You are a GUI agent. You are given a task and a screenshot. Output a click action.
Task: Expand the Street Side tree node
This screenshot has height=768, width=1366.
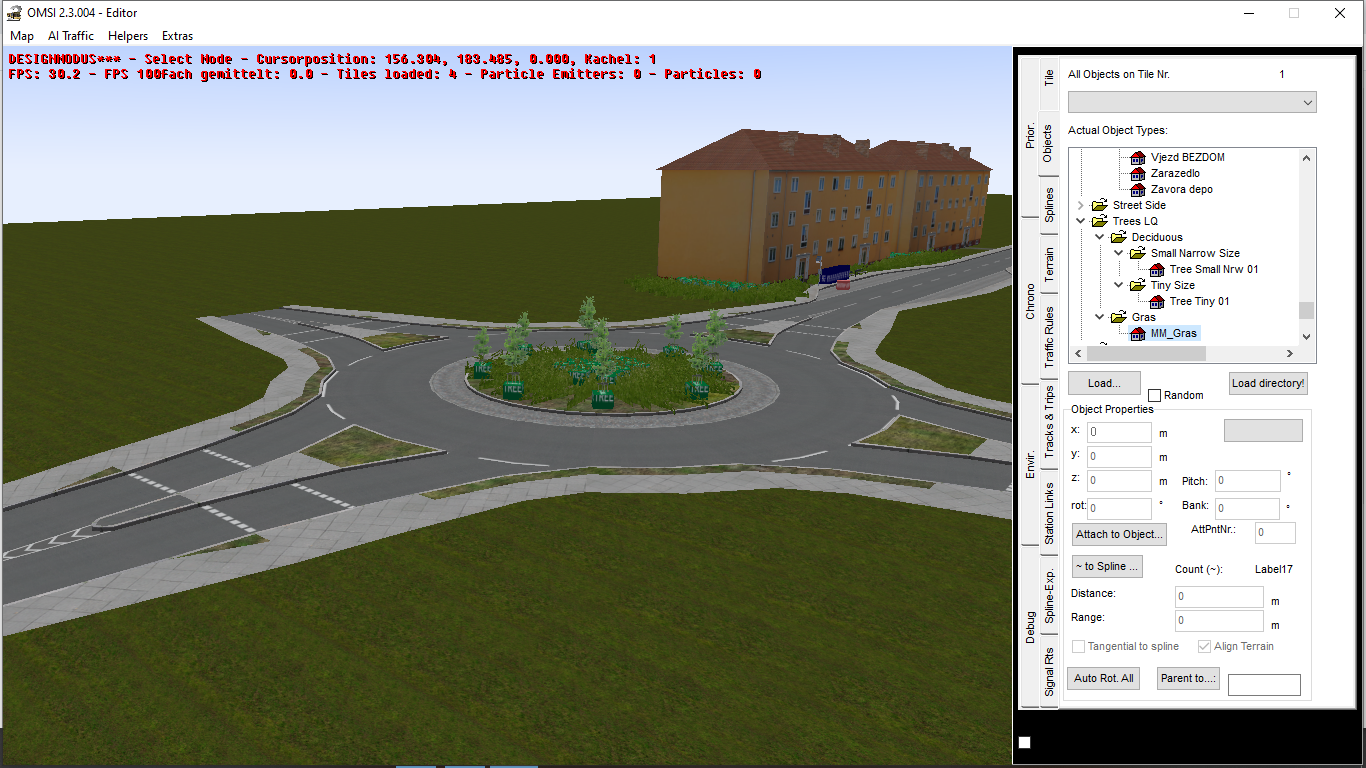tap(1081, 206)
